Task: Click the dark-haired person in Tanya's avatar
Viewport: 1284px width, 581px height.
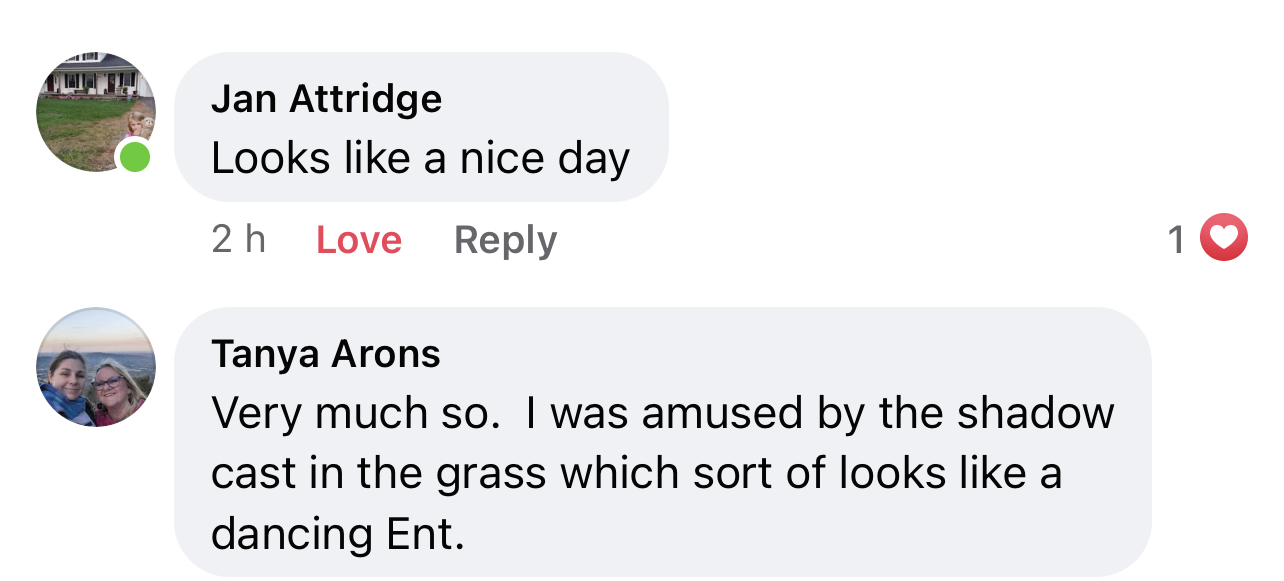Action: [66, 389]
